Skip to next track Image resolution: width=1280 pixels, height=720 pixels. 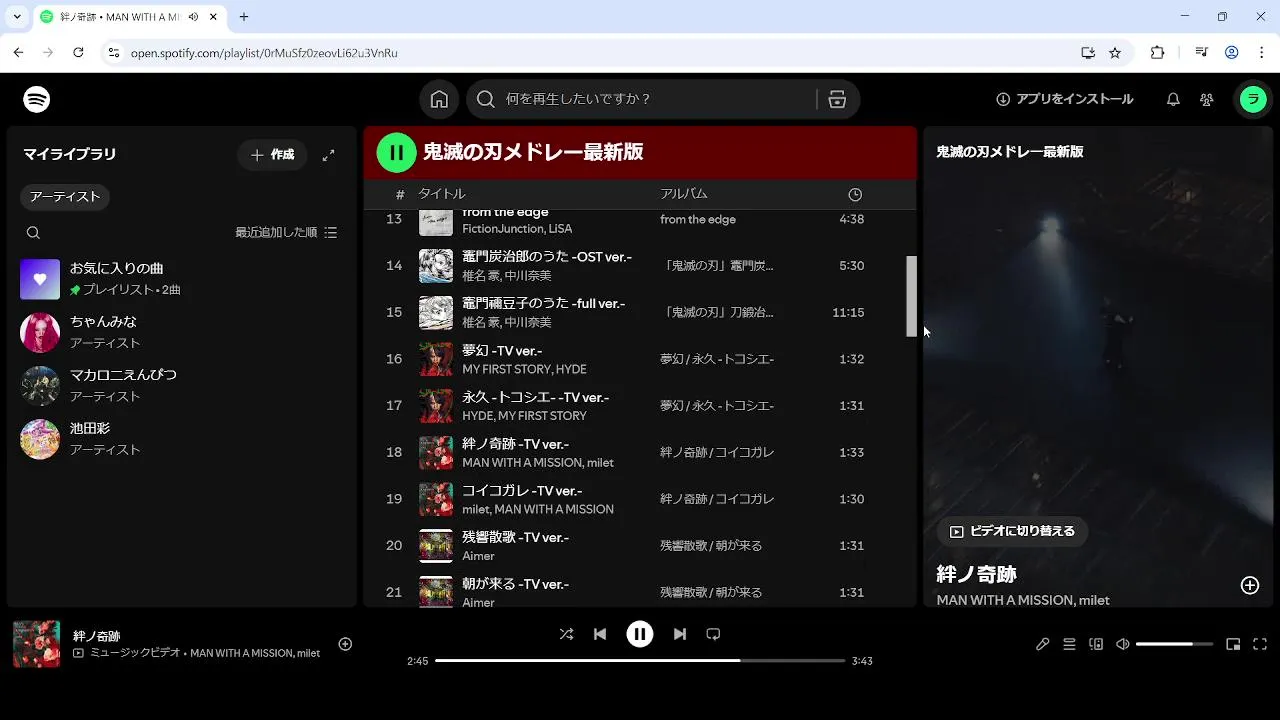coord(680,634)
